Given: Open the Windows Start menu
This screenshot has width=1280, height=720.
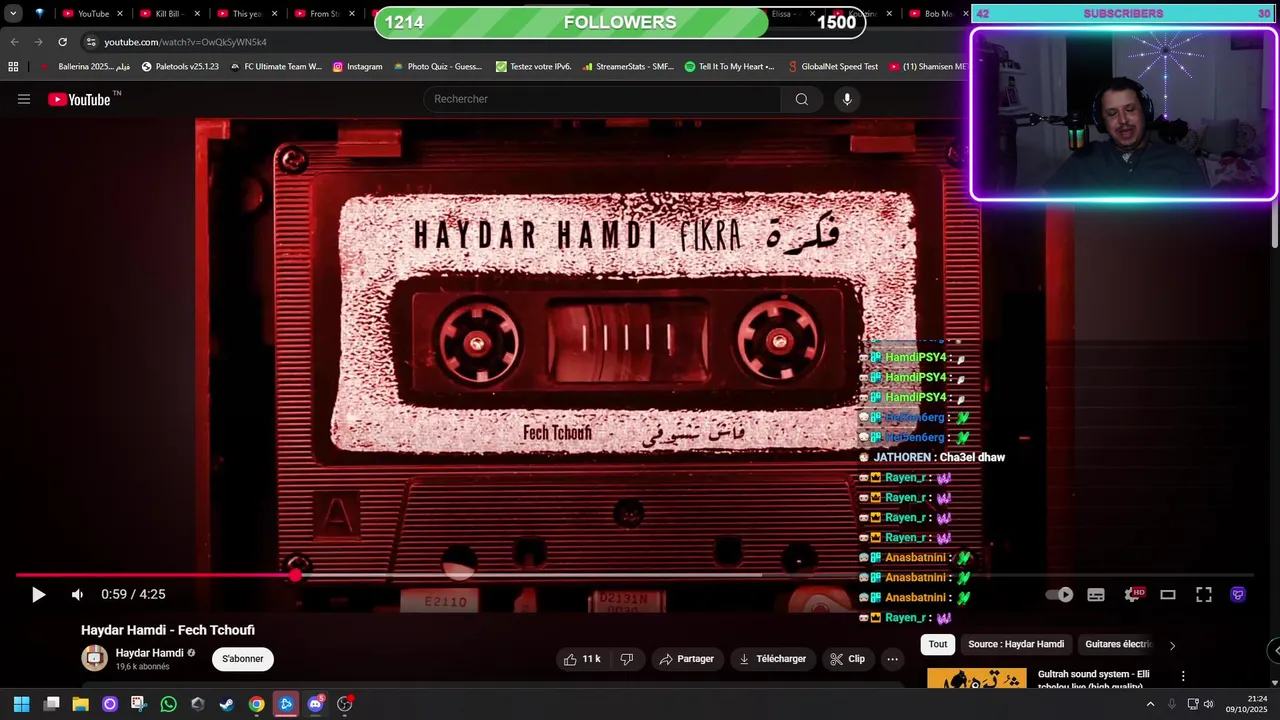Looking at the screenshot, I should click(x=21, y=704).
